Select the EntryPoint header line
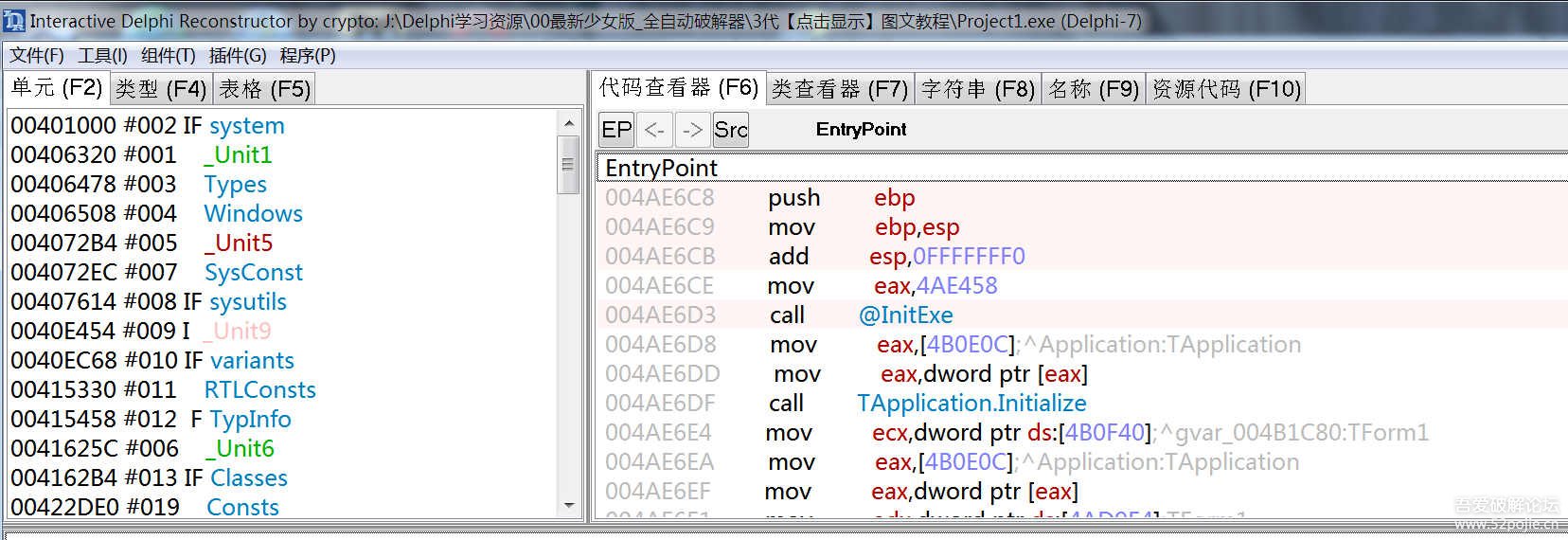 (x=1082, y=169)
